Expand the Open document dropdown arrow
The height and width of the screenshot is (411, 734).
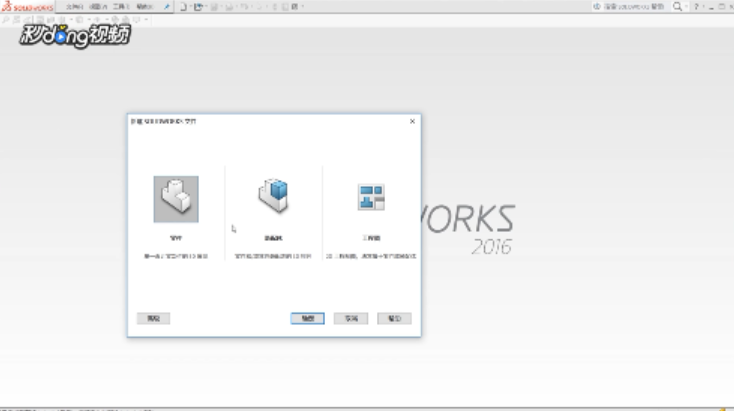pyautogui.click(x=206, y=7)
